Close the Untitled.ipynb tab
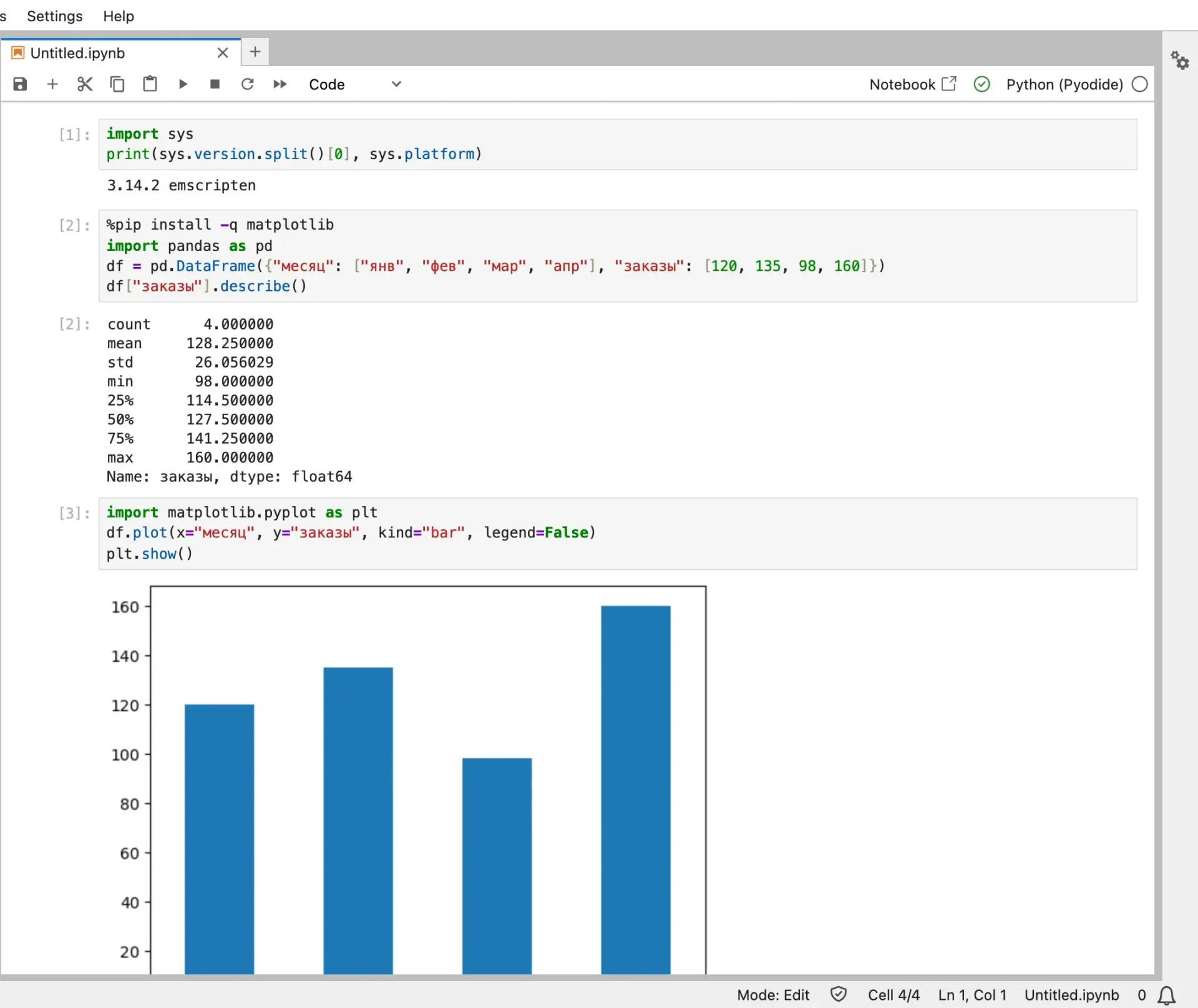This screenshot has width=1198, height=1008. (223, 53)
